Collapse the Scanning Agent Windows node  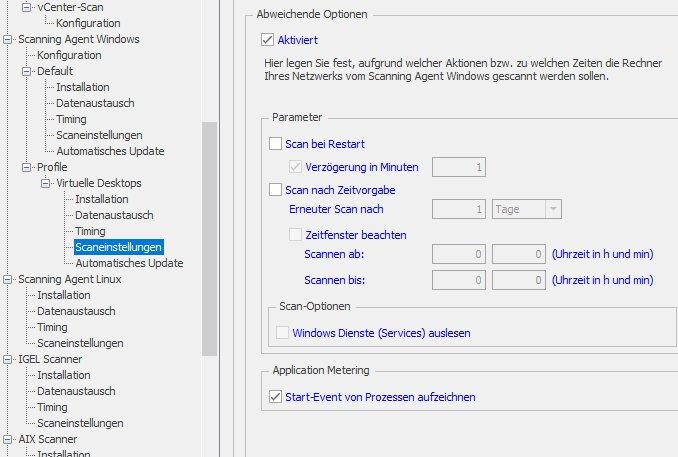click(7, 39)
